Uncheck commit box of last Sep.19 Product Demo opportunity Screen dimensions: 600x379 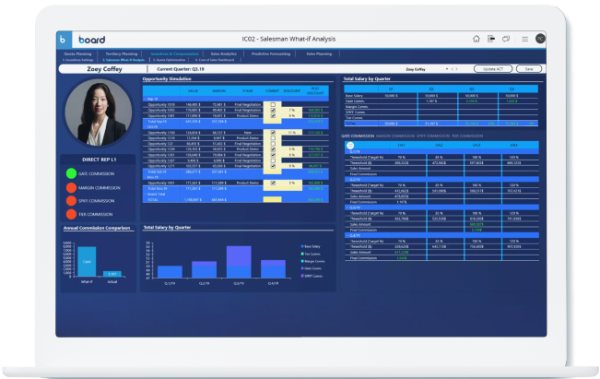coord(273,116)
